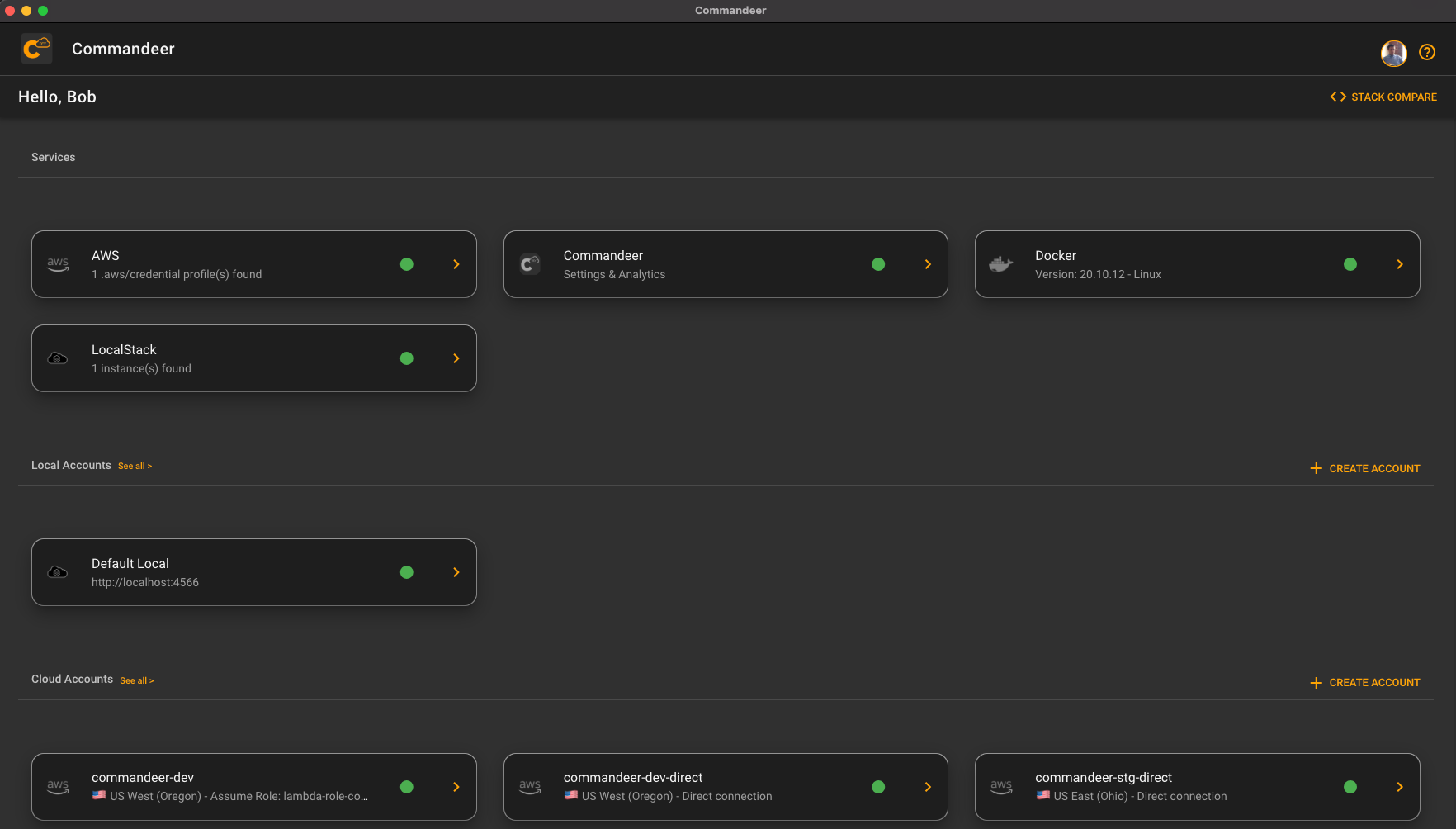The image size is (1456, 829).
Task: Click the LocalStack cloud icon
Action: click(x=58, y=358)
